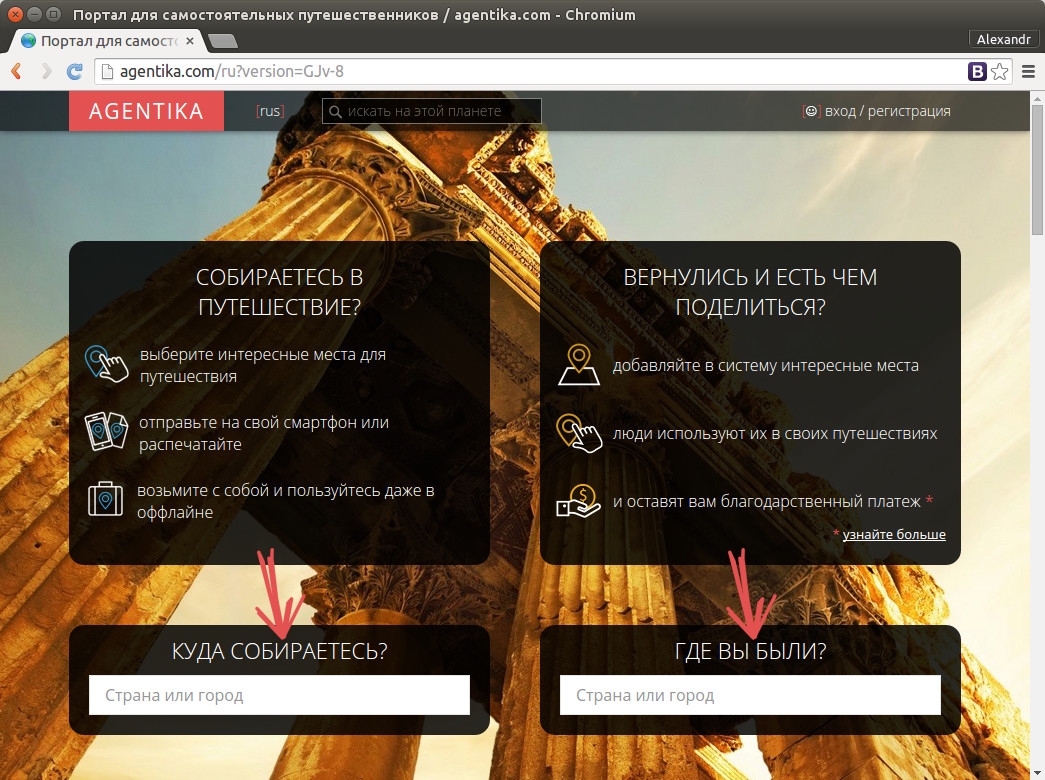Click the VK extension icon in address bar
The image size is (1045, 780).
click(976, 72)
